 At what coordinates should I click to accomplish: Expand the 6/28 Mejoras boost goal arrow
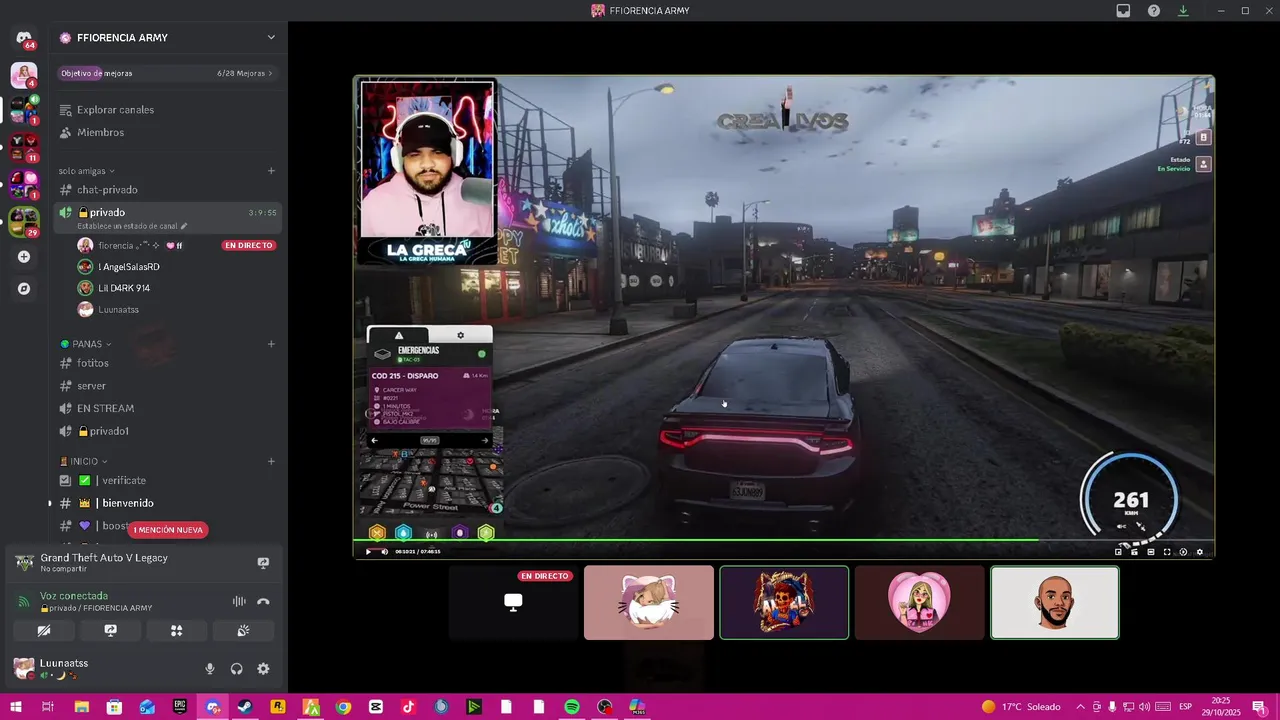coord(270,74)
